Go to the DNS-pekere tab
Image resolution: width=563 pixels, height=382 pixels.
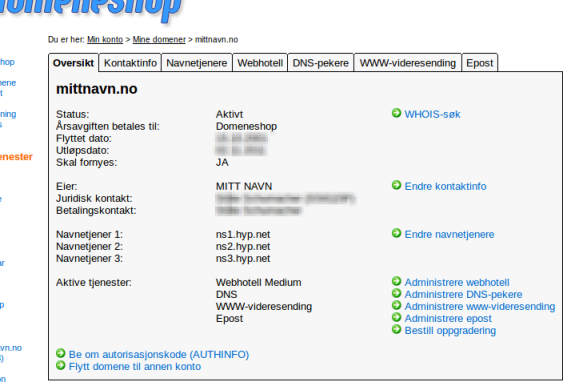[321, 63]
